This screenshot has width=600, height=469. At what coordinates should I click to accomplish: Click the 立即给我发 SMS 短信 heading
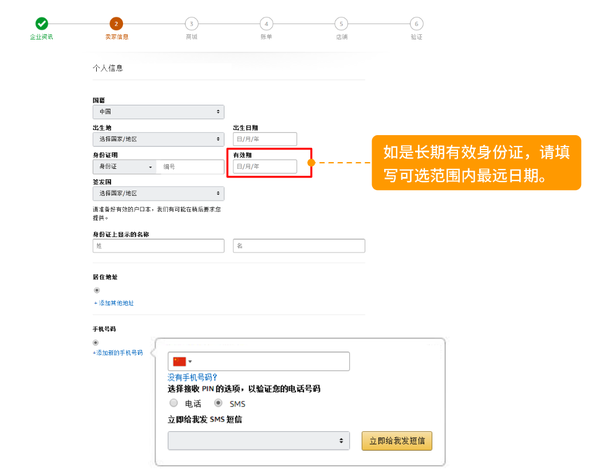tap(205, 420)
